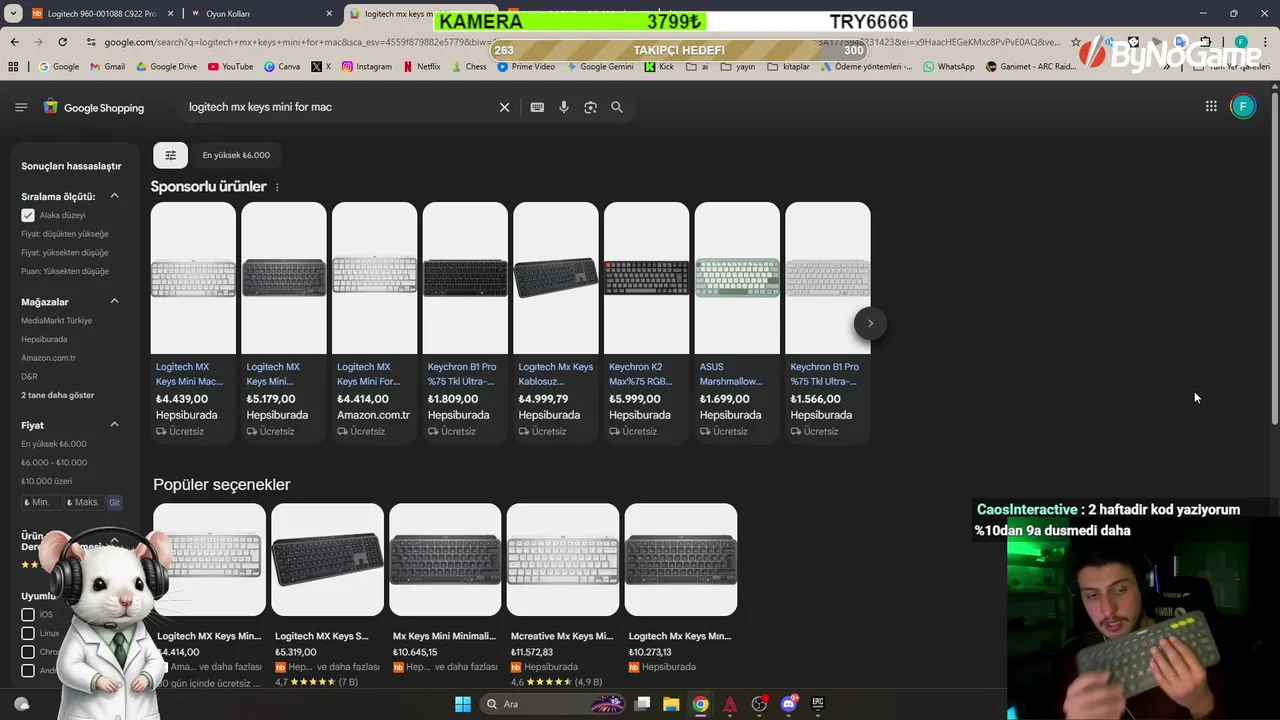Sort by Fiyat: düşükten yükseğe

coord(65,234)
